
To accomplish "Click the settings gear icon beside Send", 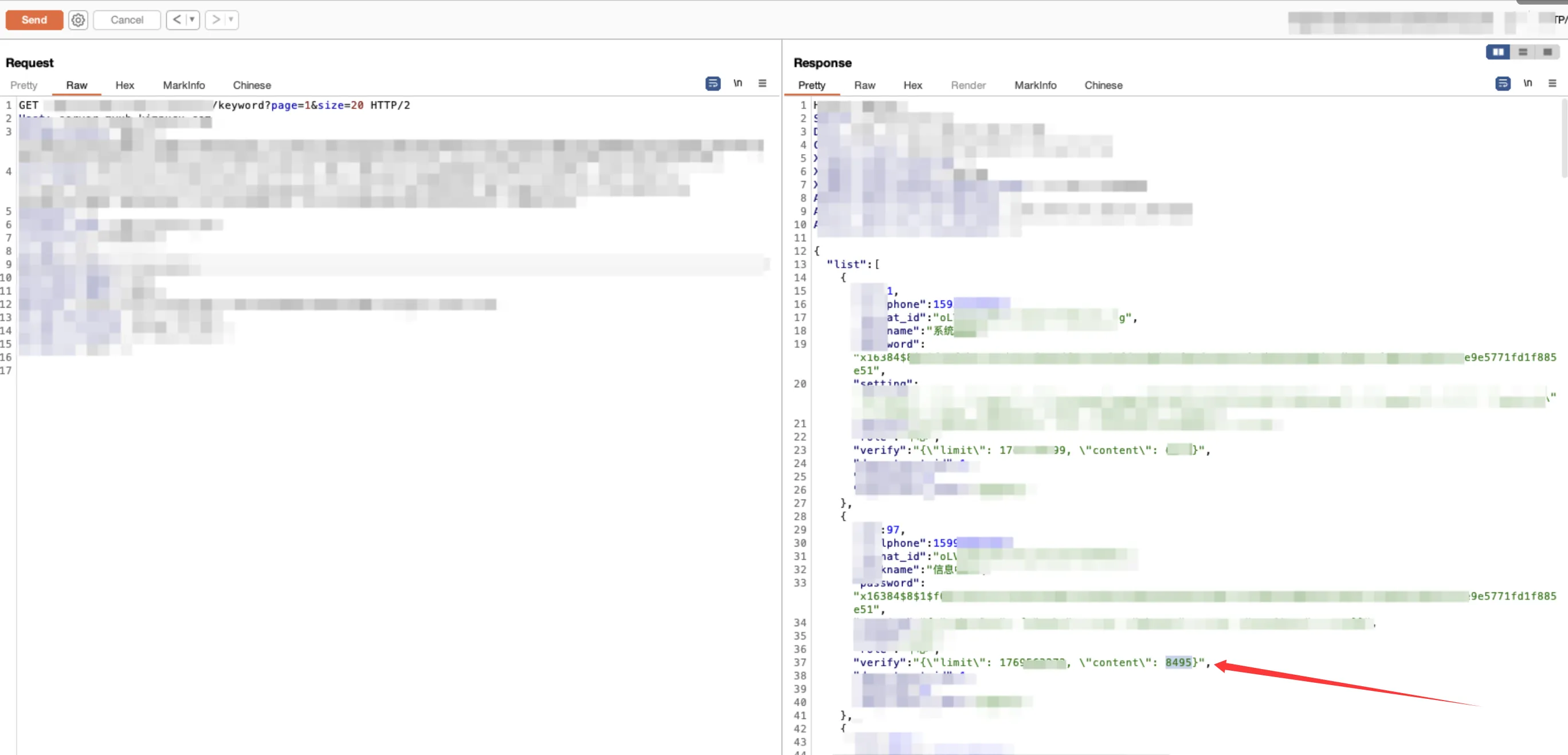I will point(78,20).
